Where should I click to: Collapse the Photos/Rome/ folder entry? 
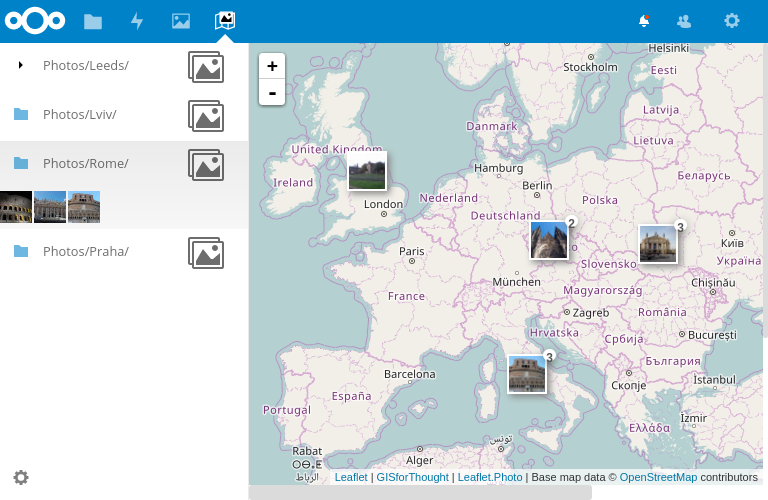(86, 164)
